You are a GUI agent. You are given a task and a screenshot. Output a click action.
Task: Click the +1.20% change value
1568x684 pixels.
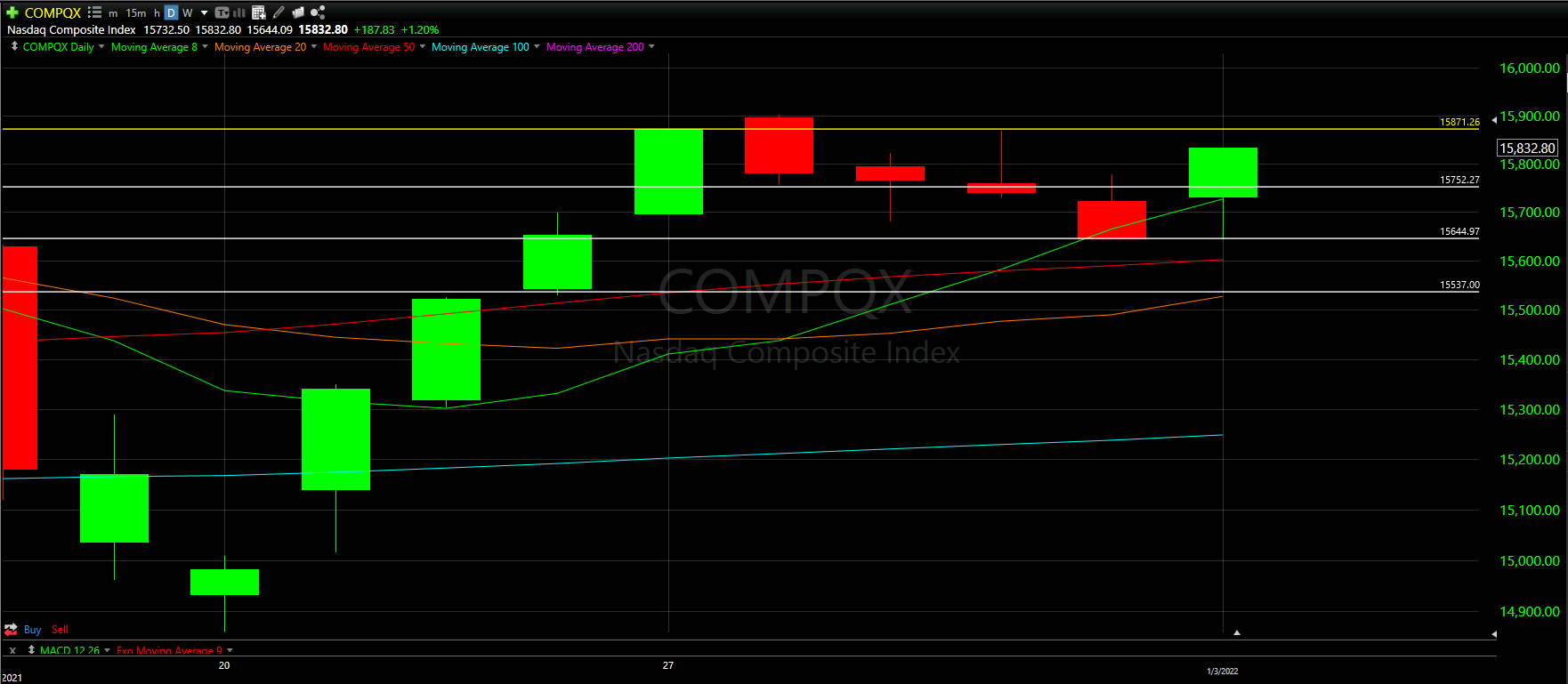tap(420, 29)
